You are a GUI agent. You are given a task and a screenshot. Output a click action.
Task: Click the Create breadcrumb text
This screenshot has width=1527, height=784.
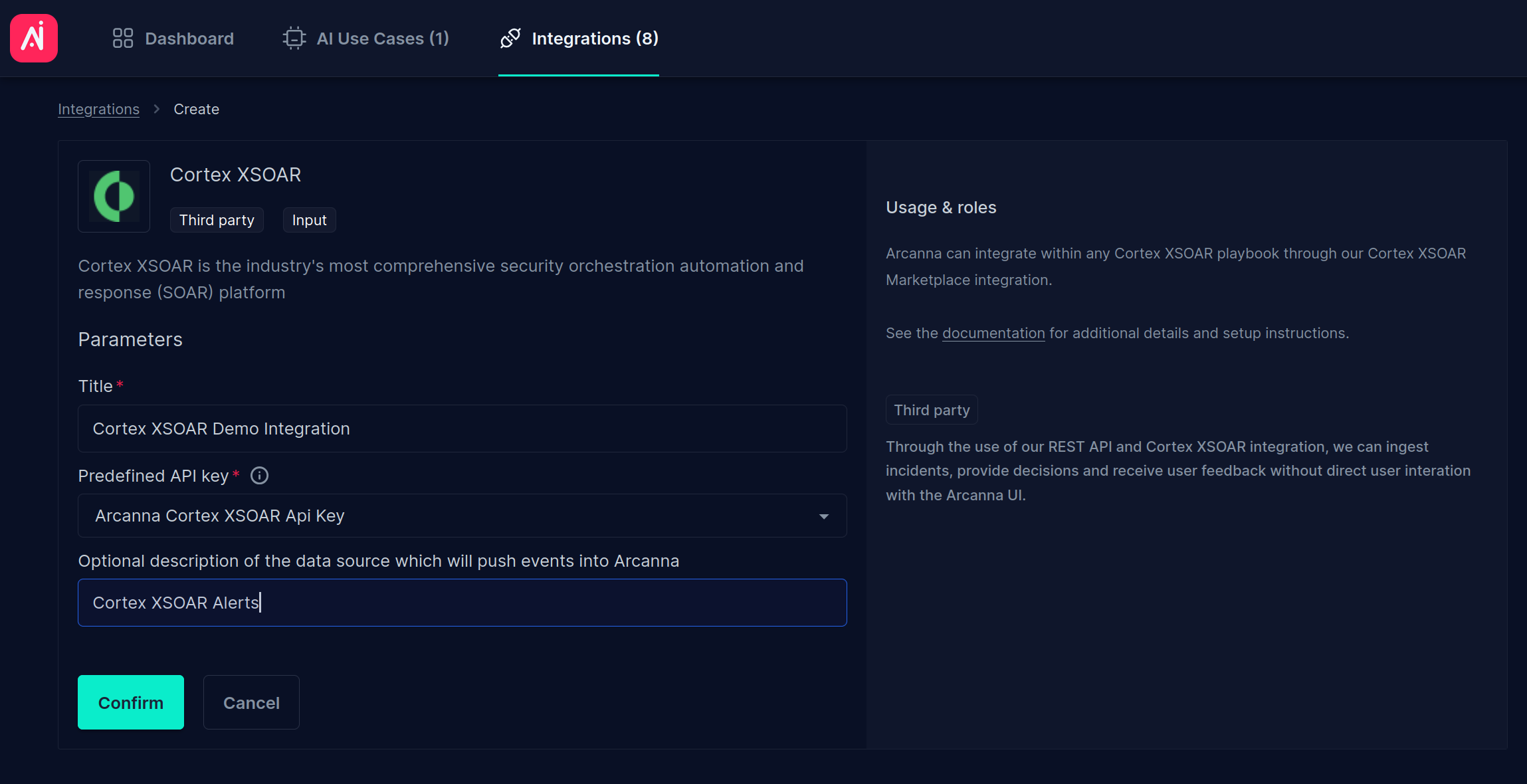pyautogui.click(x=197, y=109)
